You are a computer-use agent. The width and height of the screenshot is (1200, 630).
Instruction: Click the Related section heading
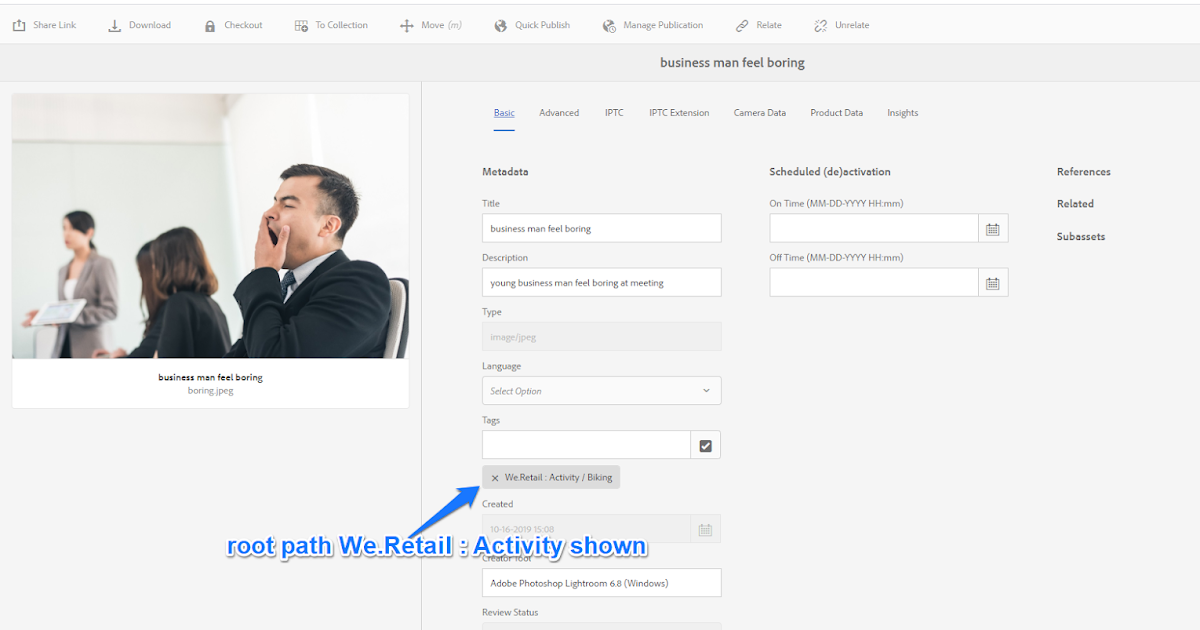1075,203
